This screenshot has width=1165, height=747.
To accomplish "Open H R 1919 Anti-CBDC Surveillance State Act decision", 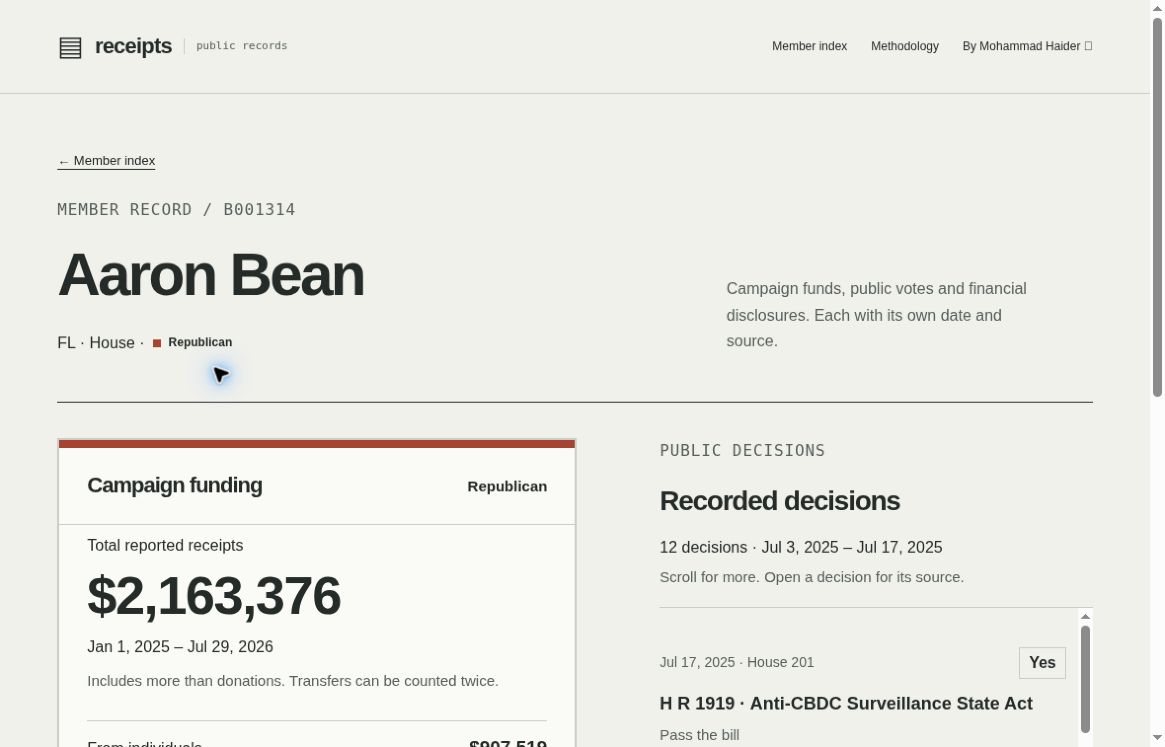I will pyautogui.click(x=846, y=703).
